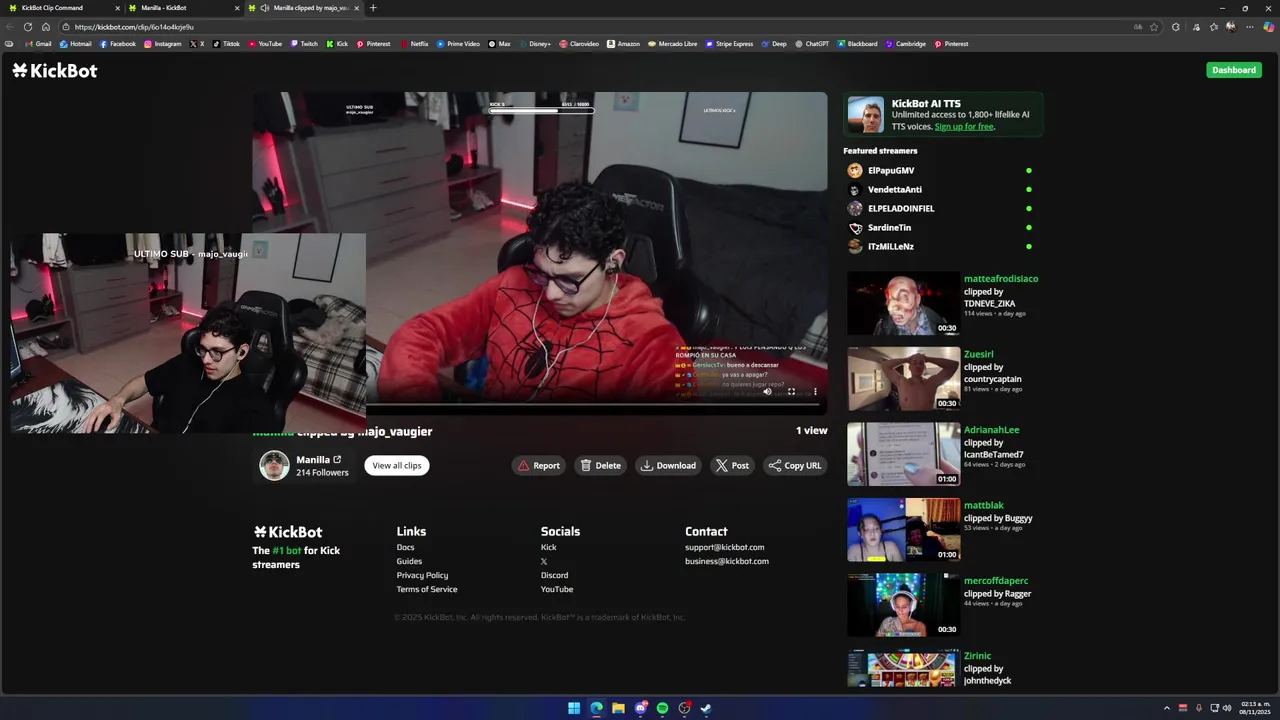This screenshot has height=720, width=1280.
Task: Open YouTube bookmark
Action: pos(265,44)
